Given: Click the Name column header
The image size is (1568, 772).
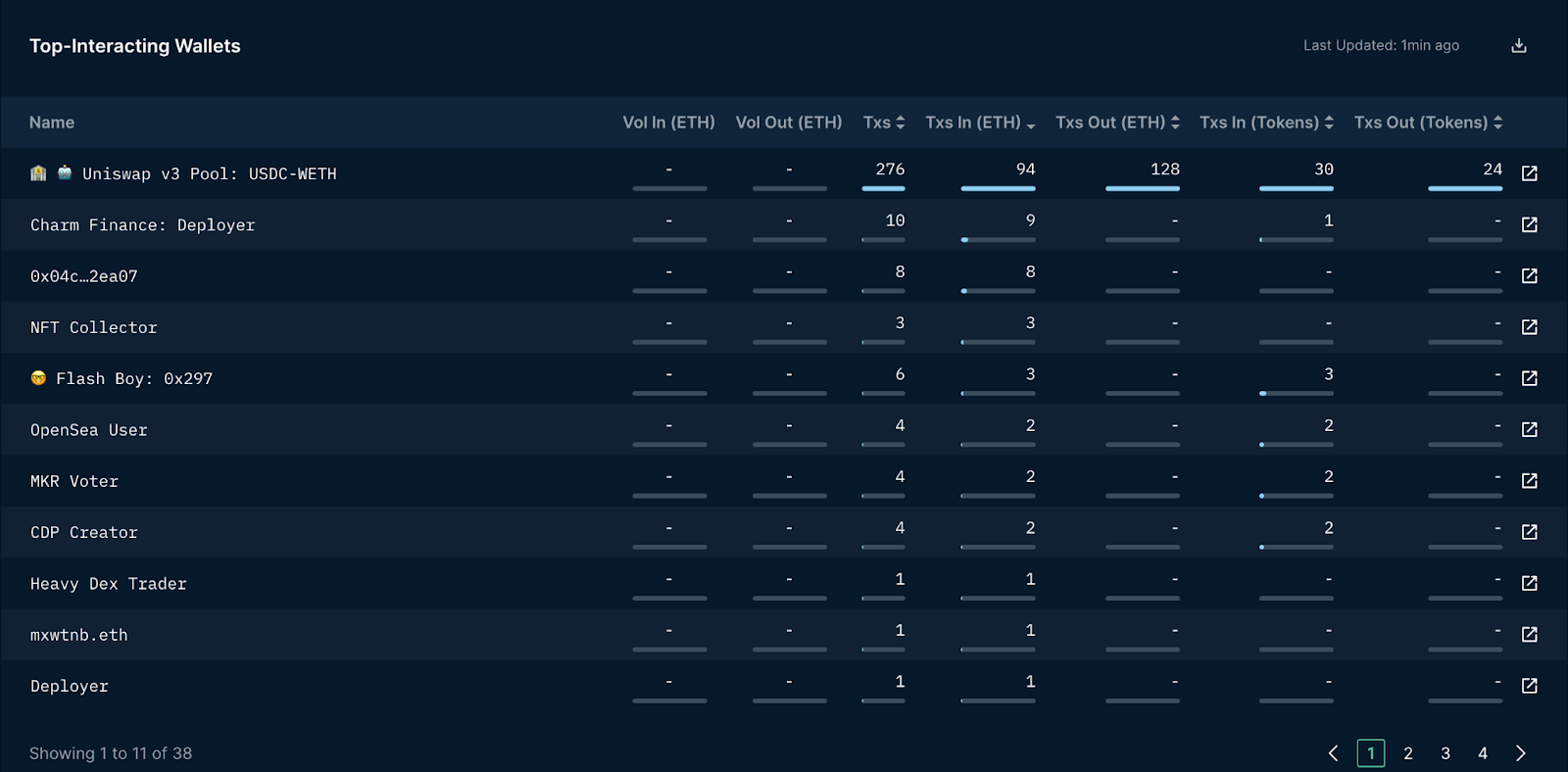Looking at the screenshot, I should (52, 122).
